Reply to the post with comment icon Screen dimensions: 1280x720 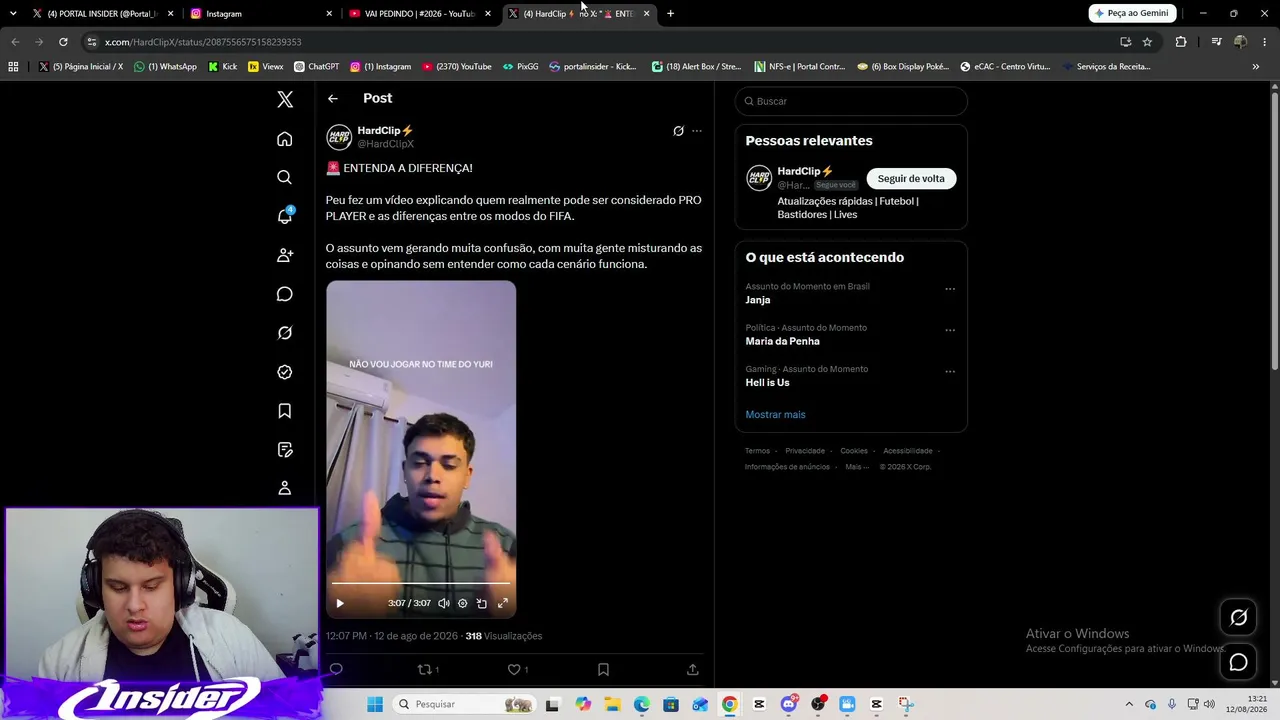pyautogui.click(x=336, y=669)
